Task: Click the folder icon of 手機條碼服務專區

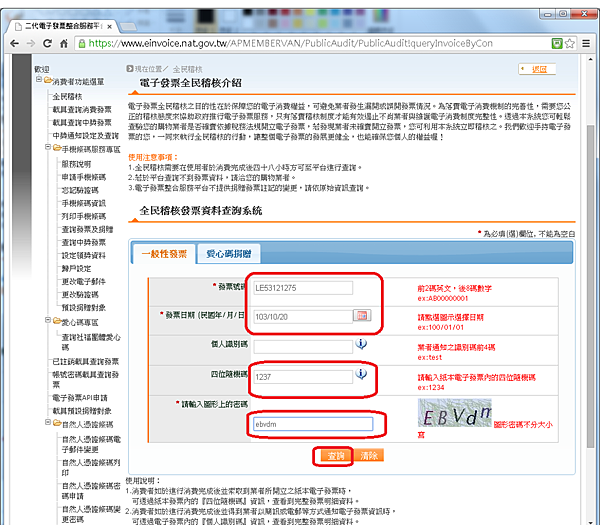Action: tap(57, 148)
